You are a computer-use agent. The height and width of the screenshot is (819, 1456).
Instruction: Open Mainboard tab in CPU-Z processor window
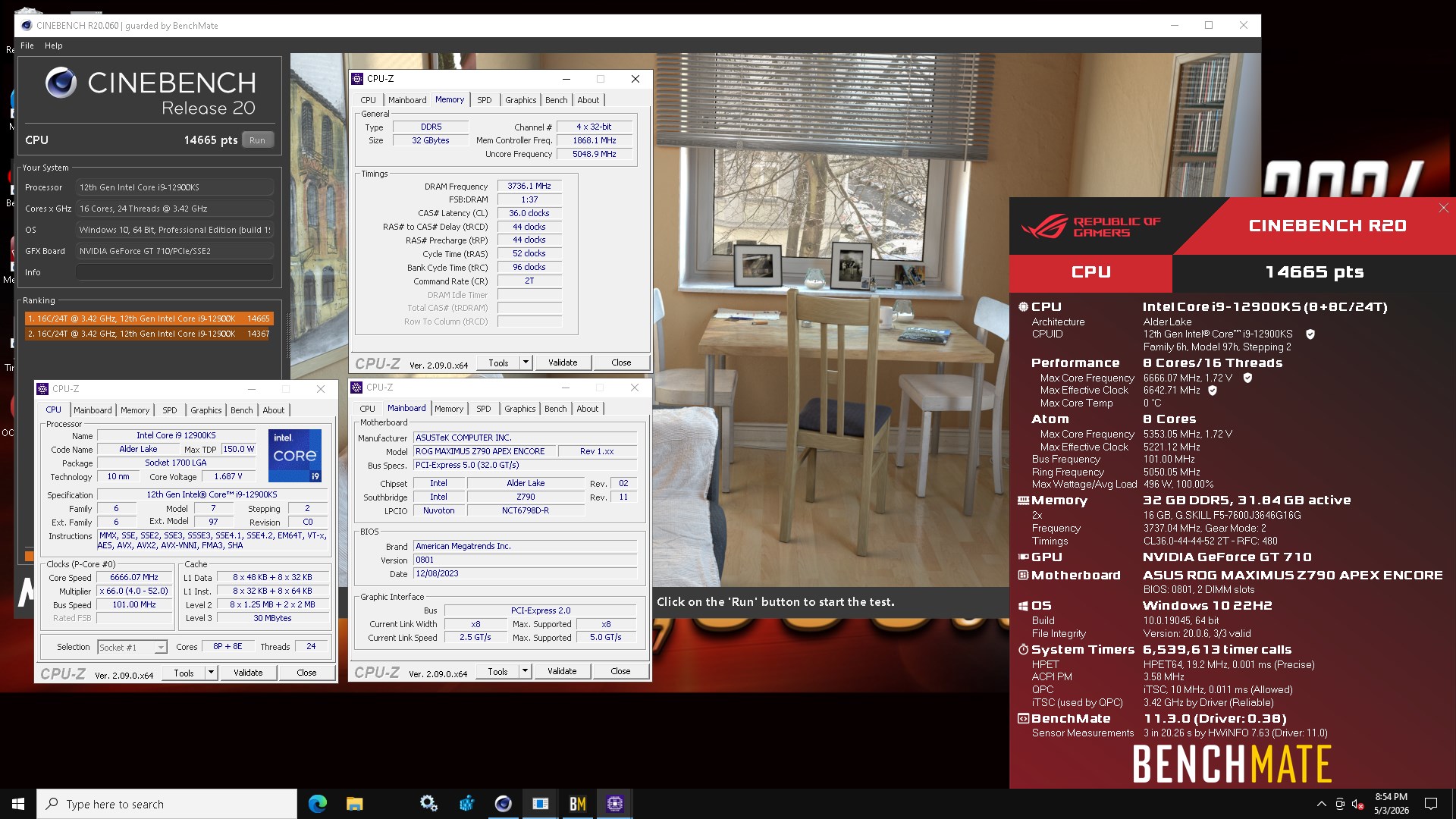(x=93, y=410)
